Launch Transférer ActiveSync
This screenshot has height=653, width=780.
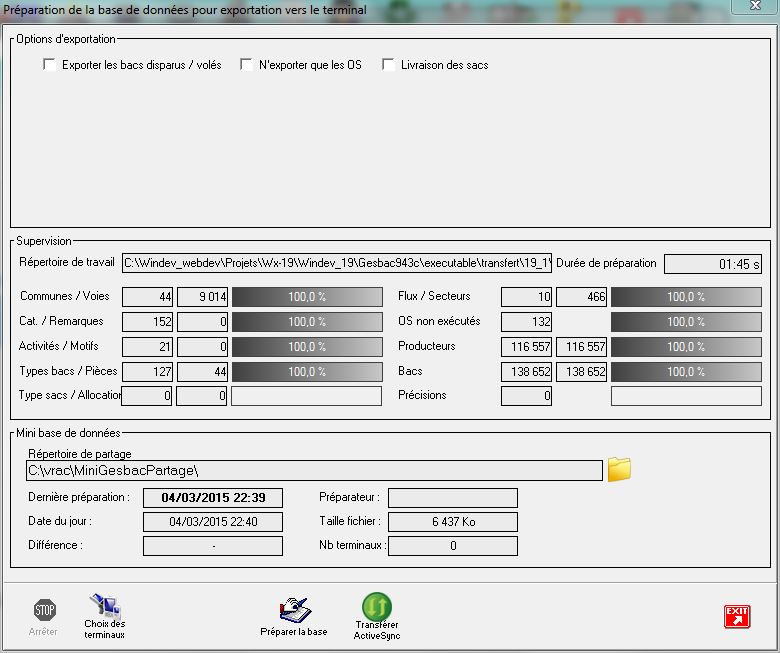[x=377, y=606]
